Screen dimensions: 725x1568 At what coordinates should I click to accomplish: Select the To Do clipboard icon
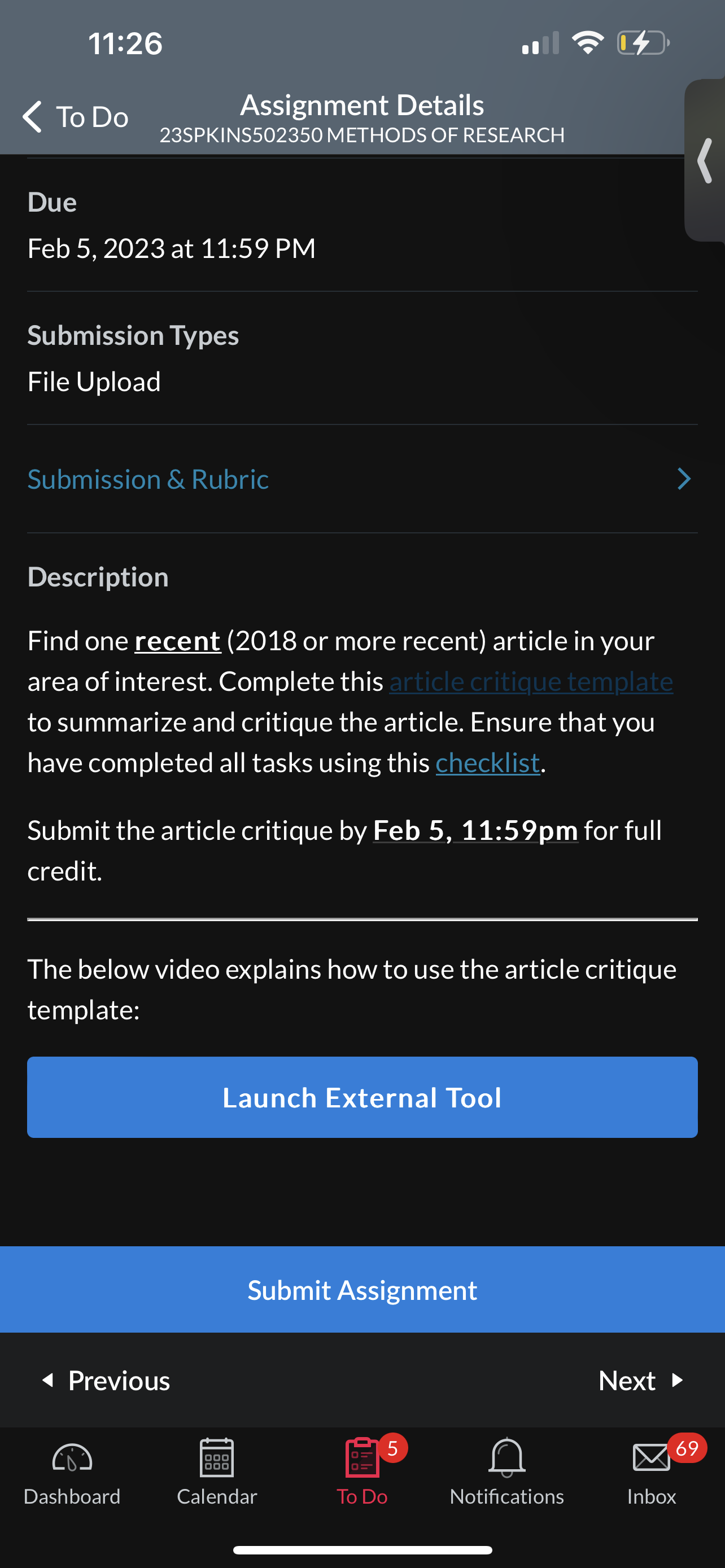[362, 1457]
